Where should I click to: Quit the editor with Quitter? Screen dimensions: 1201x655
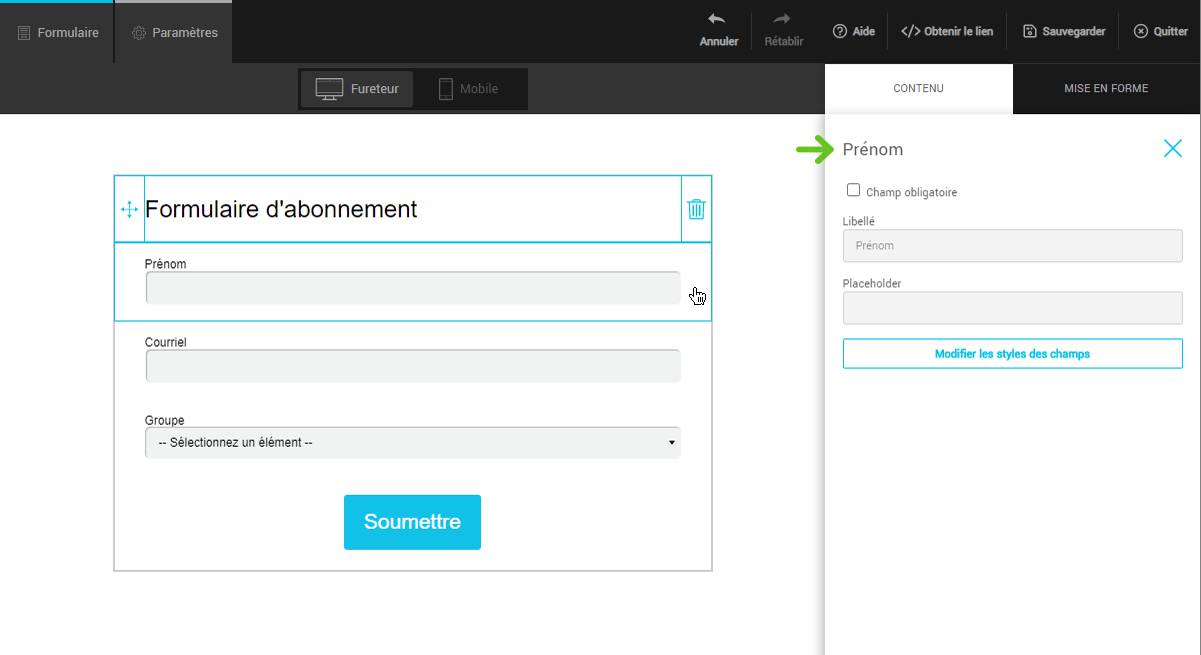[x=1160, y=32]
